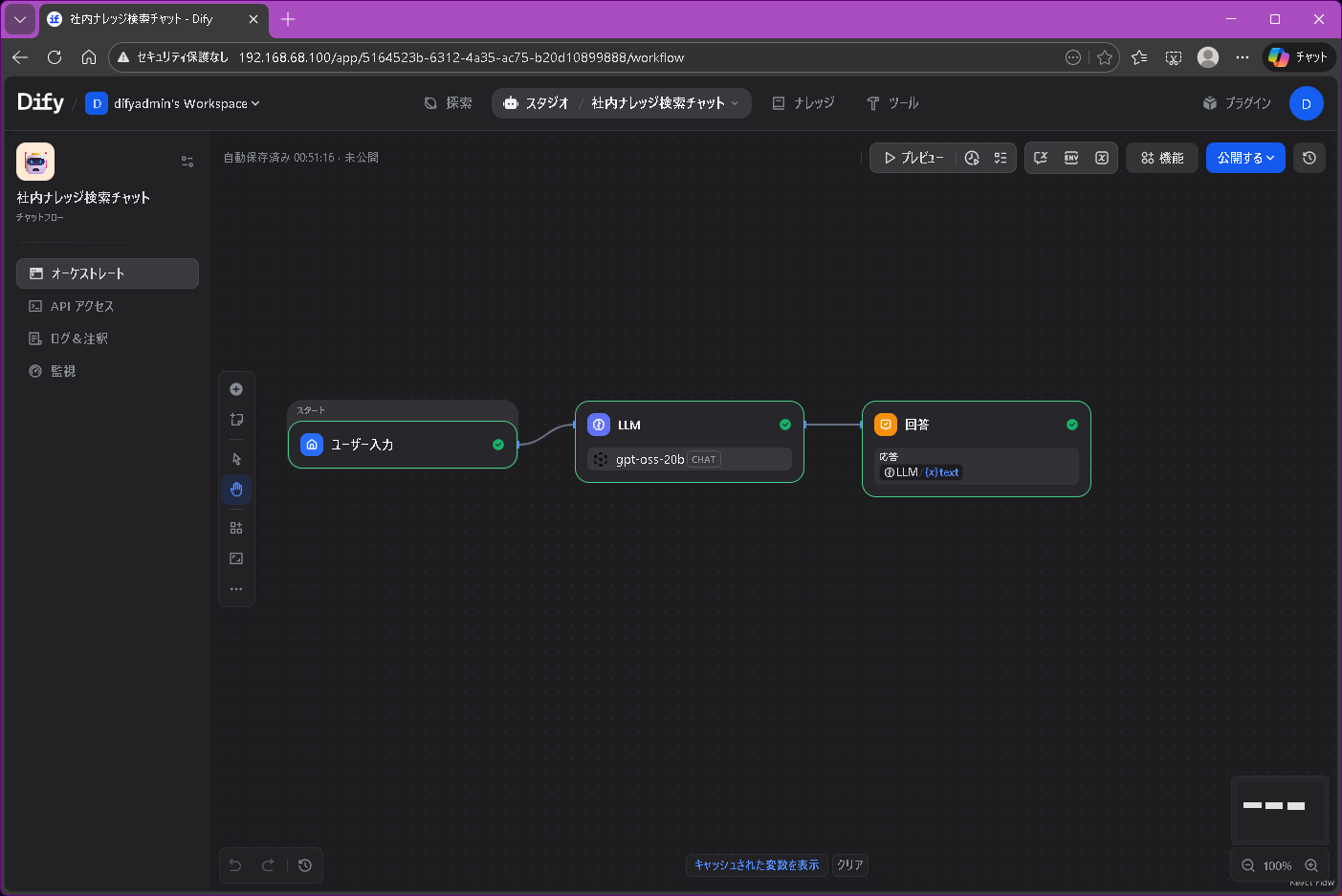The height and width of the screenshot is (896, 1342).
Task: Open the 100% zoom level menu
Action: 1278,866
